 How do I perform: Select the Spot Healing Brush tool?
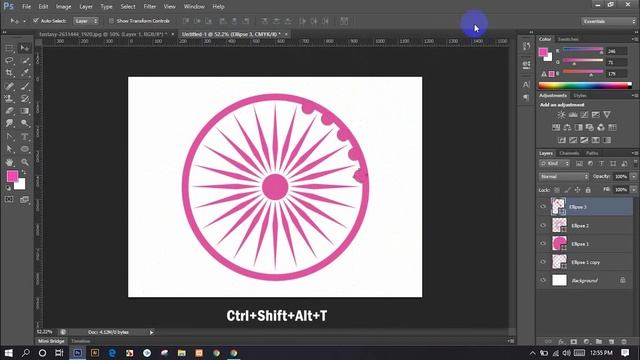click(x=9, y=86)
